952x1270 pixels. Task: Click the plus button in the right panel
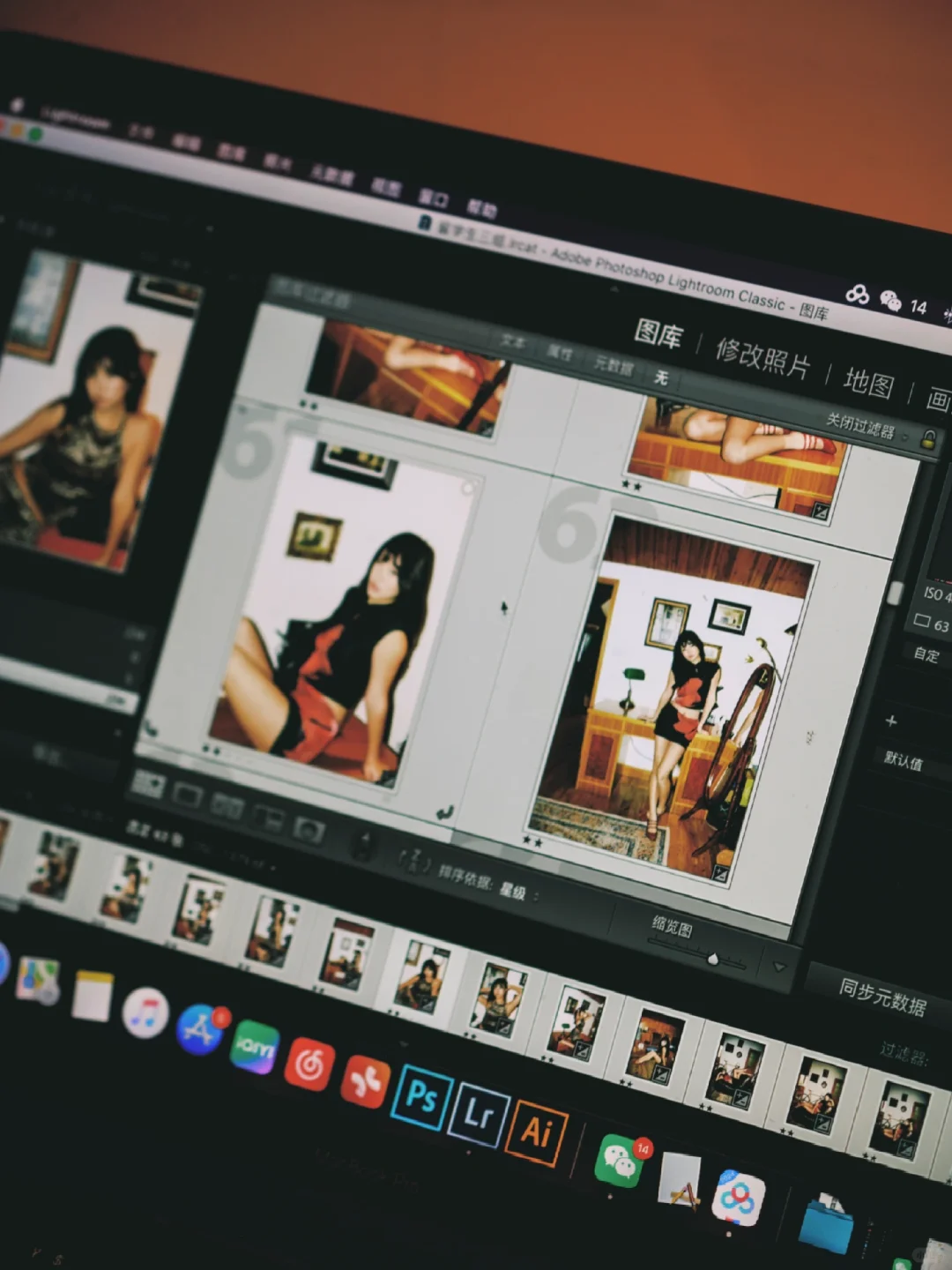891,721
